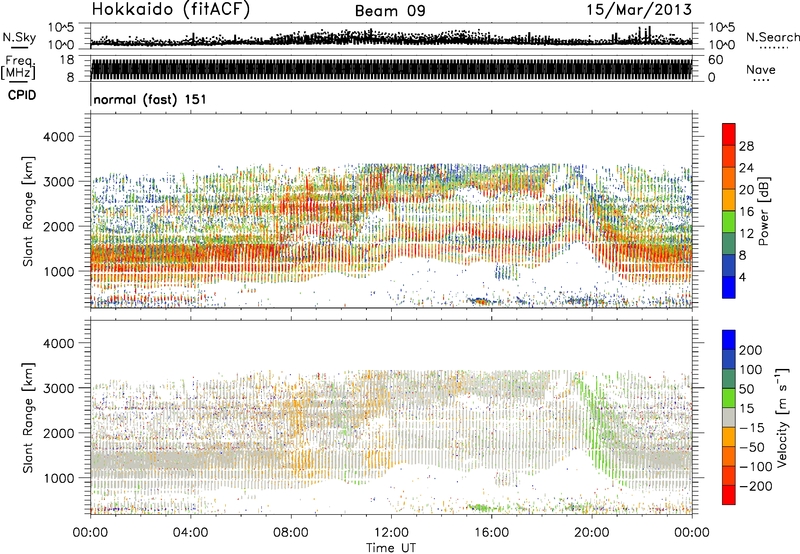Click the power colorbar value 16
Image resolution: width=800 pixels, height=554 pixels.
(746, 212)
